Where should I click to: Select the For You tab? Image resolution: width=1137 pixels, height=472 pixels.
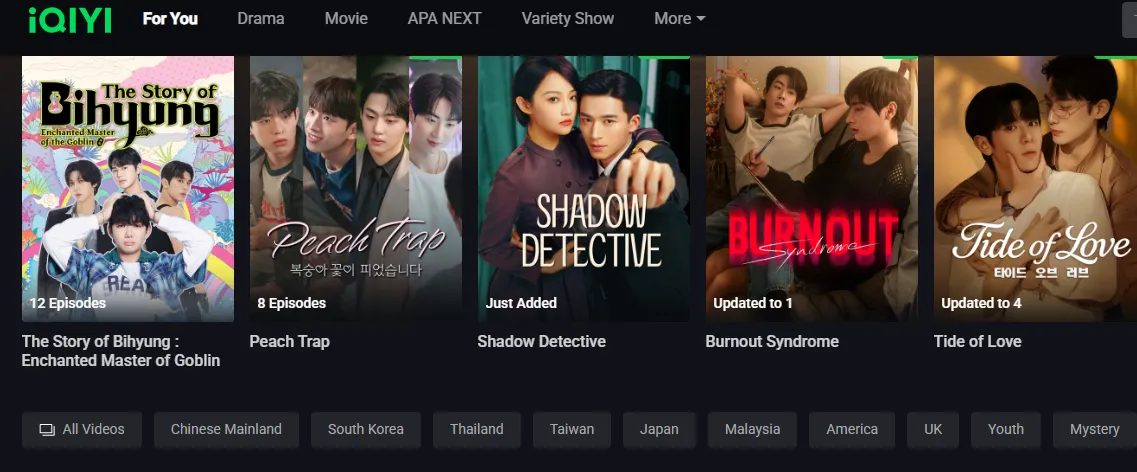pyautogui.click(x=170, y=19)
